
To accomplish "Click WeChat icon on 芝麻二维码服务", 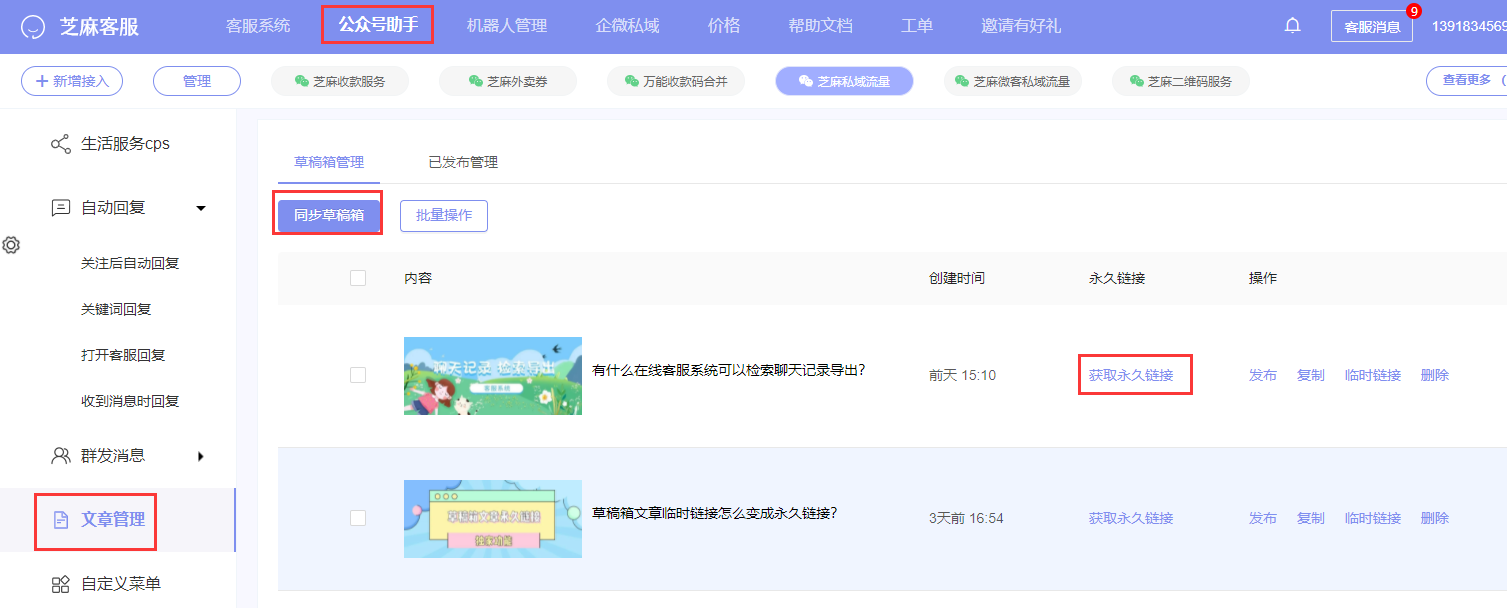I will [1136, 82].
